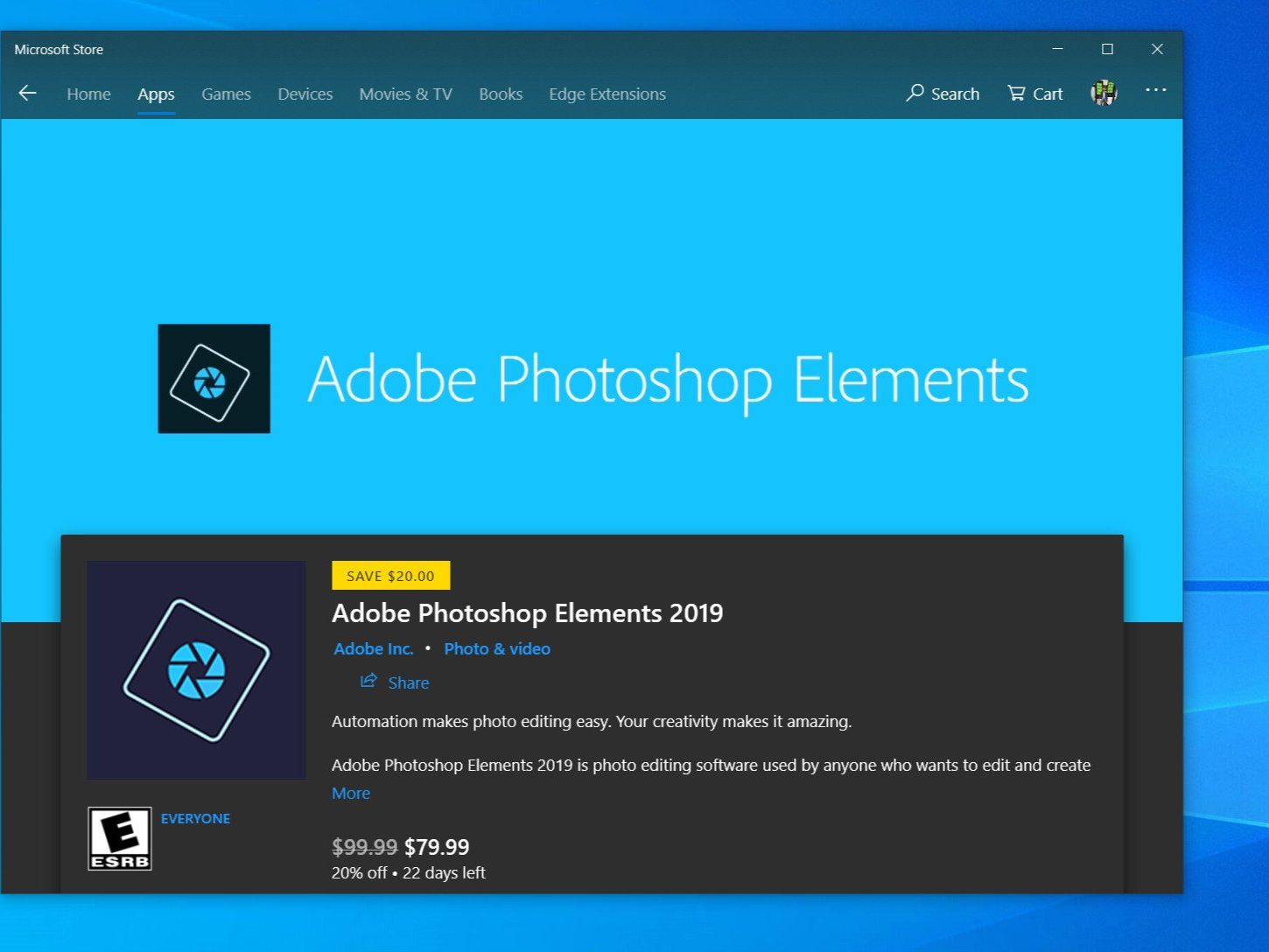Switch to the Games tab
1269x952 pixels.
coord(226,94)
